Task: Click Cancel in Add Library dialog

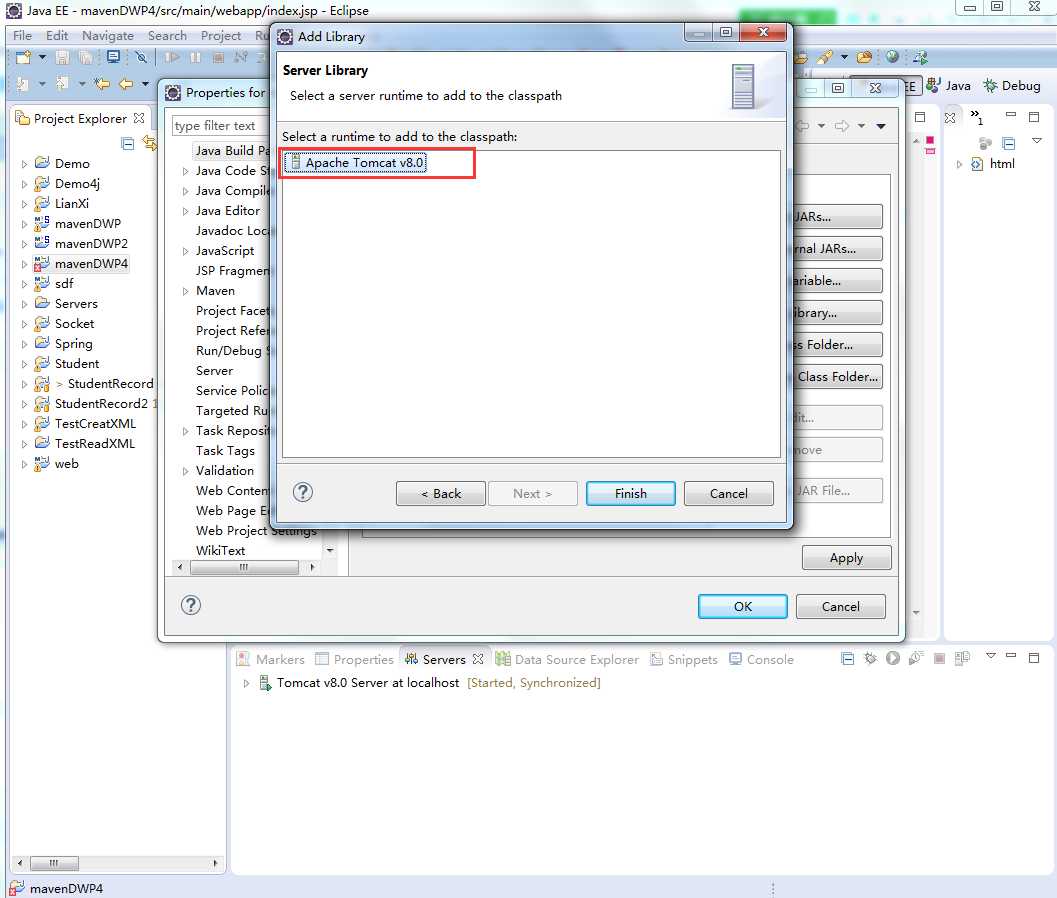Action: tap(729, 493)
